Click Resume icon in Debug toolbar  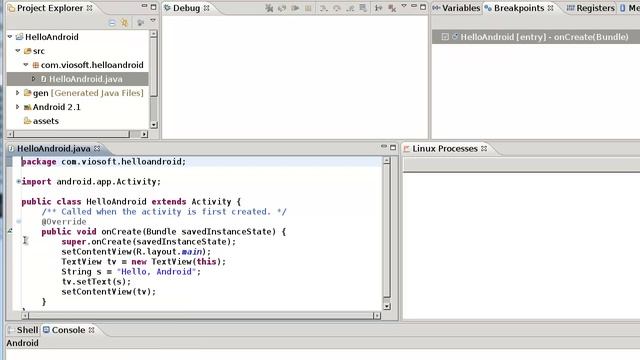(x=295, y=8)
